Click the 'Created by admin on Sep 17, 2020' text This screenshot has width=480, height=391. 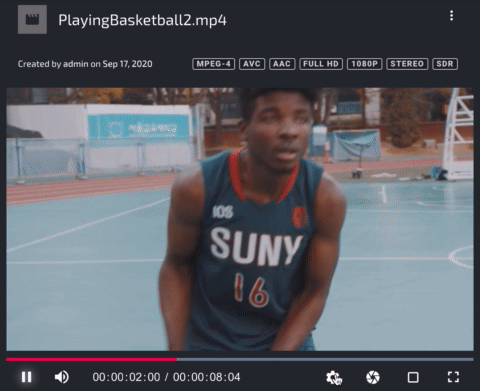(x=85, y=64)
